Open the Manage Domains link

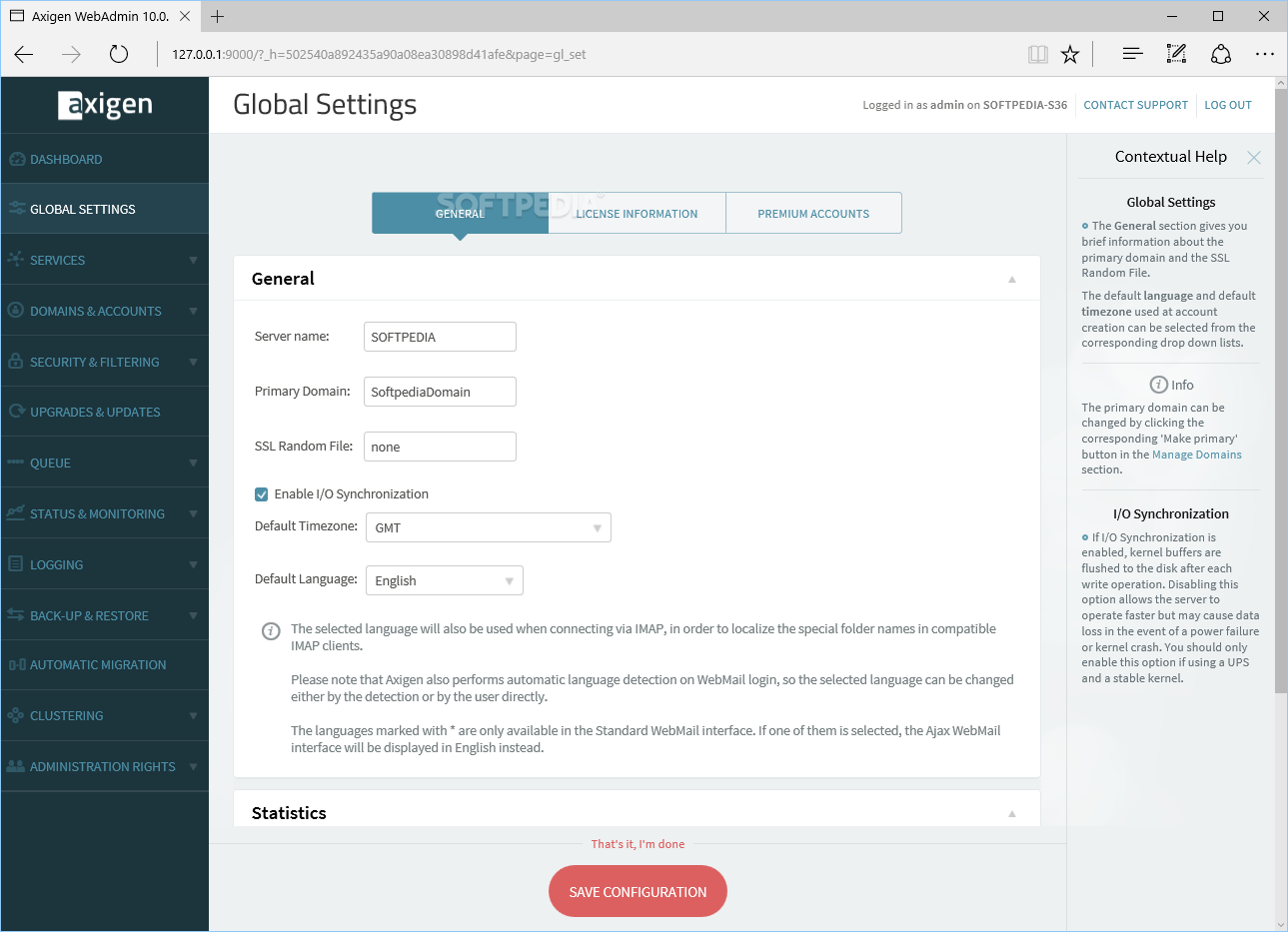[1197, 455]
